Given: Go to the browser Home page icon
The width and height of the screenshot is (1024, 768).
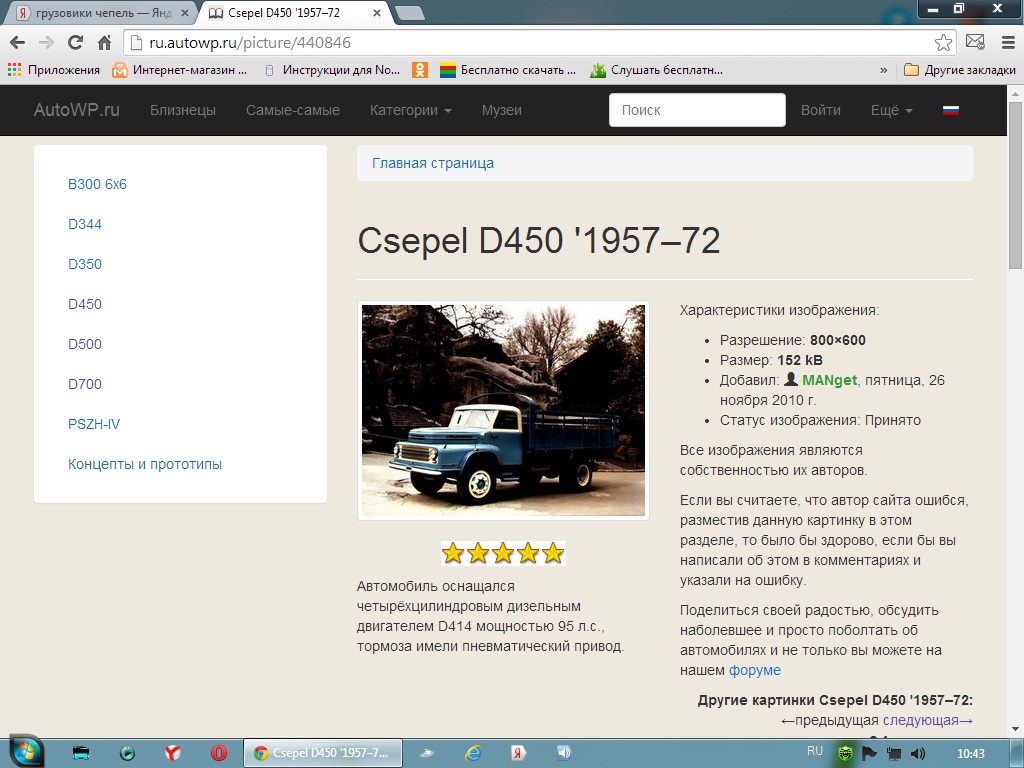Looking at the screenshot, I should point(104,43).
